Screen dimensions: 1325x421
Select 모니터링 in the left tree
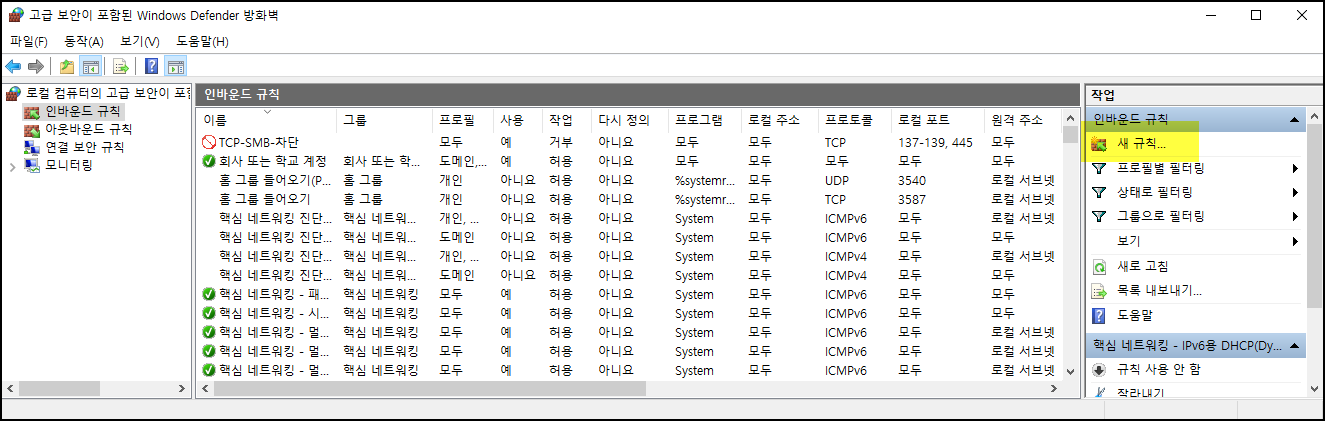pos(69,165)
